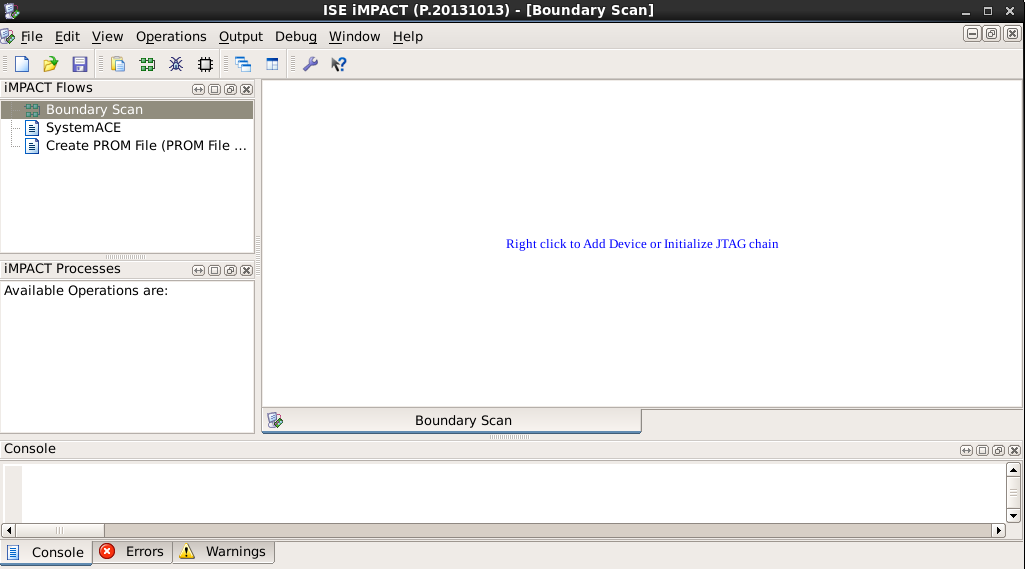Select Create PROM File flow item
1025x569 pixels.
[x=146, y=146]
